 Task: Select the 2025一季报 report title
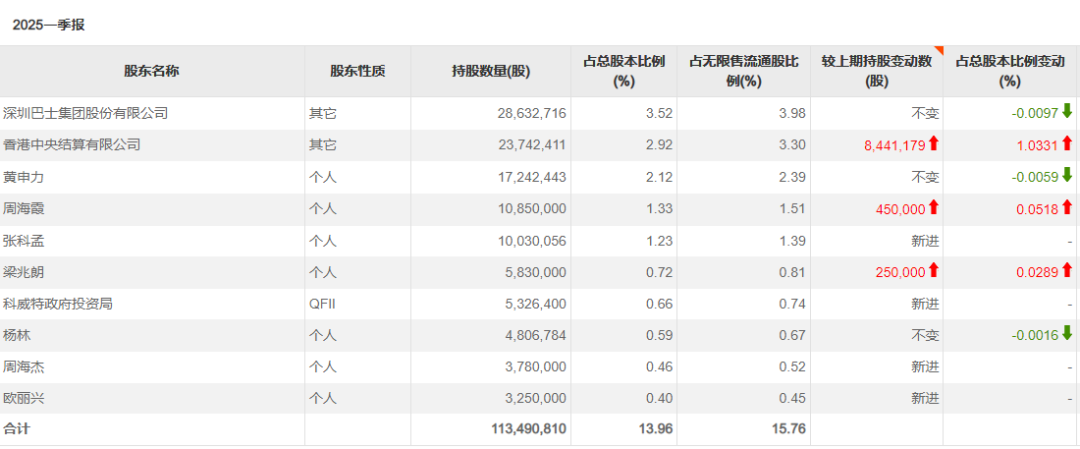[x=48, y=25]
